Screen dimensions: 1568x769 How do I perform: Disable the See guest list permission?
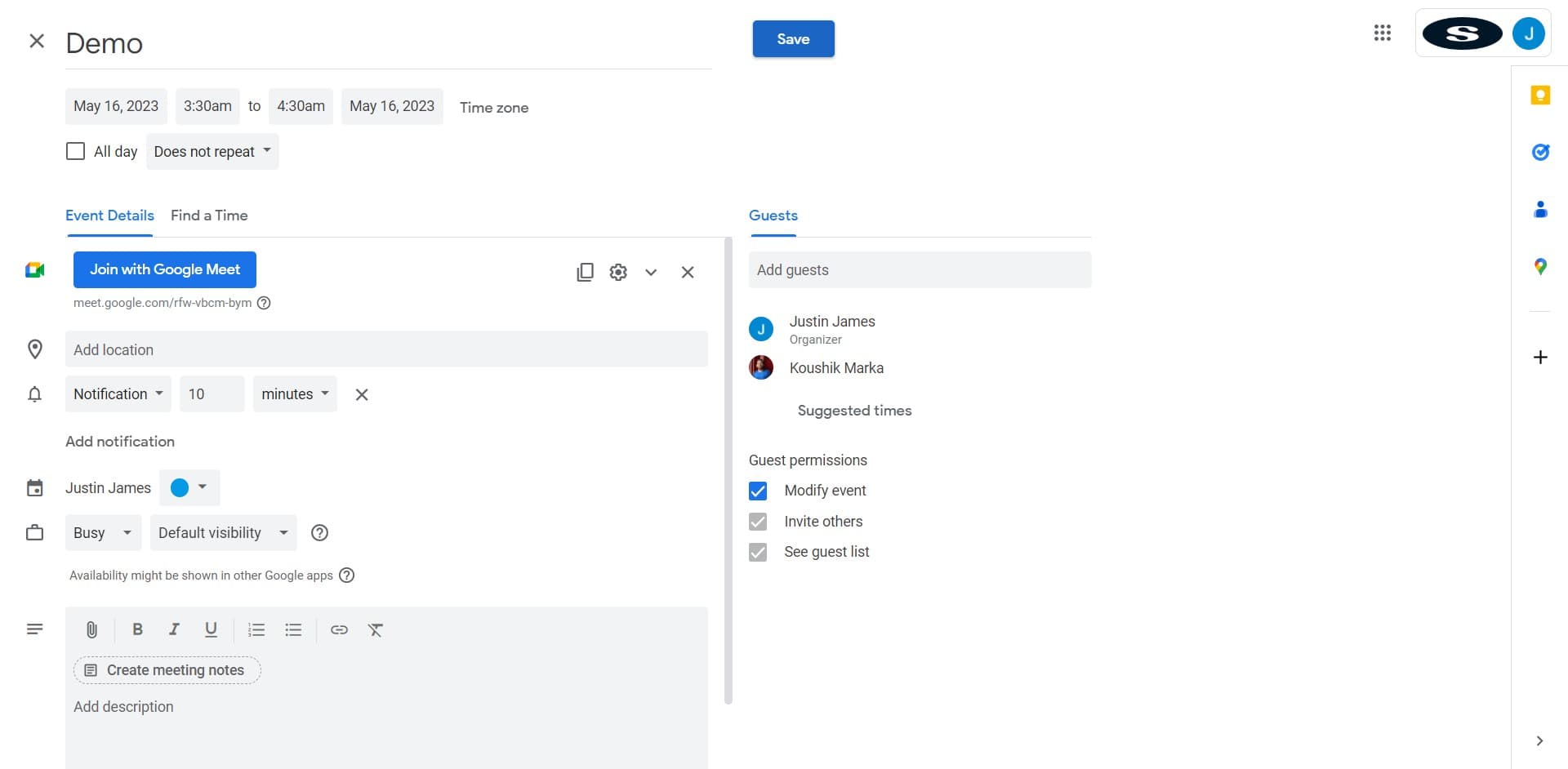tap(758, 552)
